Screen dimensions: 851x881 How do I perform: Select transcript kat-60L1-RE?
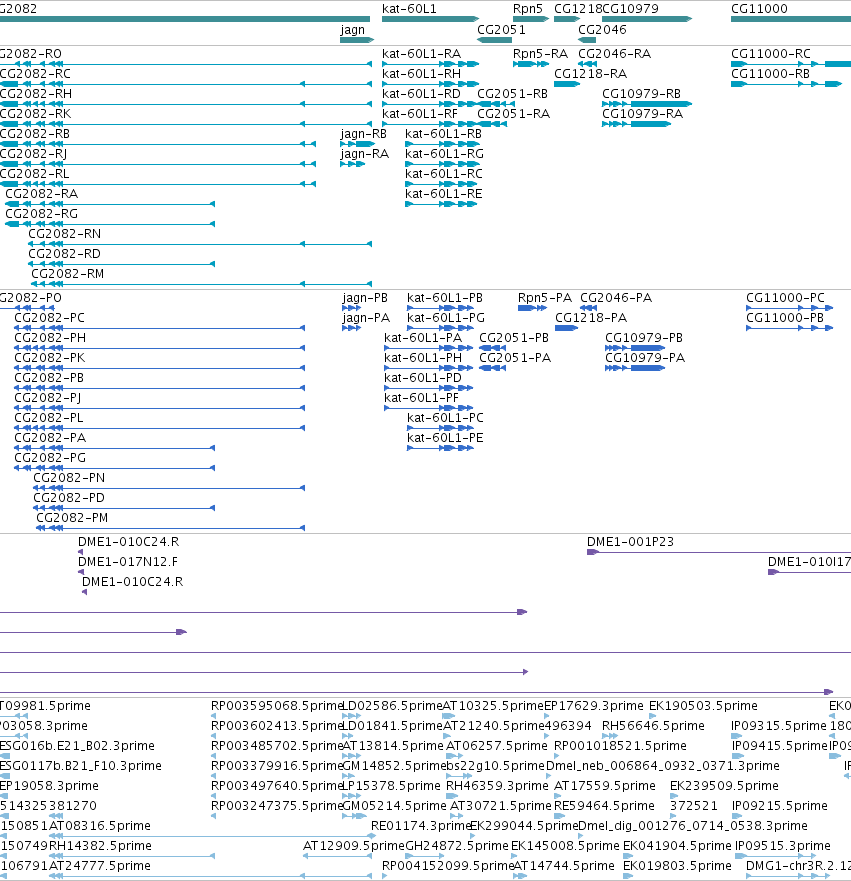click(x=444, y=194)
